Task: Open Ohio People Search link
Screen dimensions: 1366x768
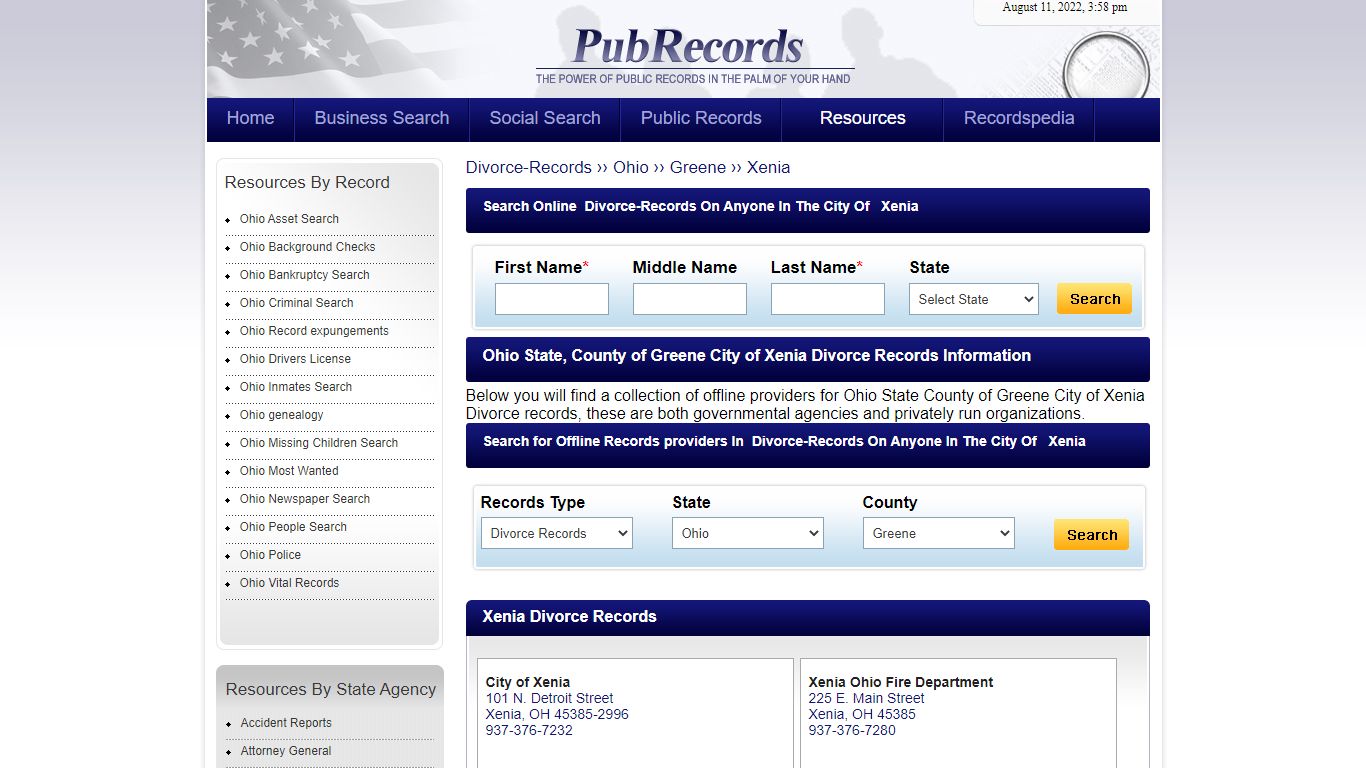Action: [x=293, y=527]
